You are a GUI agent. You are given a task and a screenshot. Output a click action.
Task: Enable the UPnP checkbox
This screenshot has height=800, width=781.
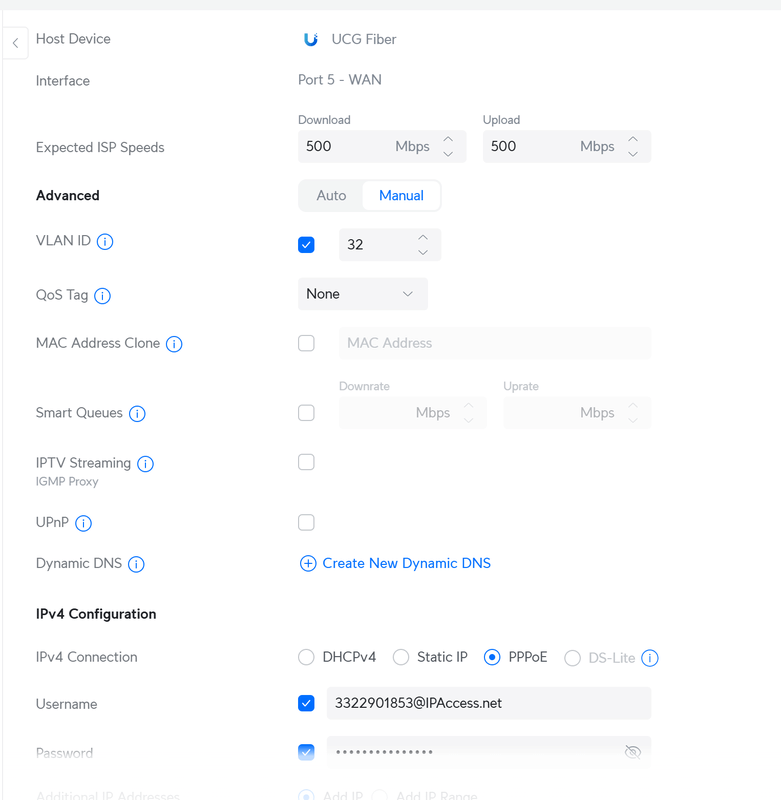tap(306, 522)
